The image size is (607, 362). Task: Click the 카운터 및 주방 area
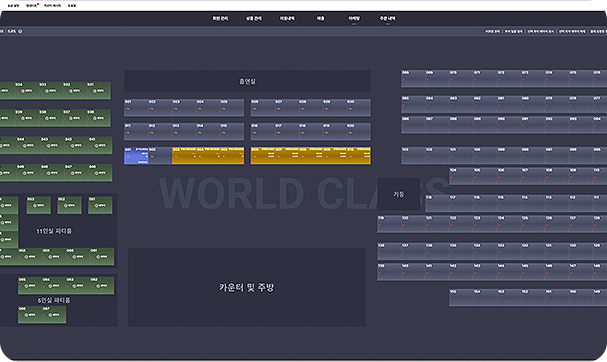pos(247,287)
